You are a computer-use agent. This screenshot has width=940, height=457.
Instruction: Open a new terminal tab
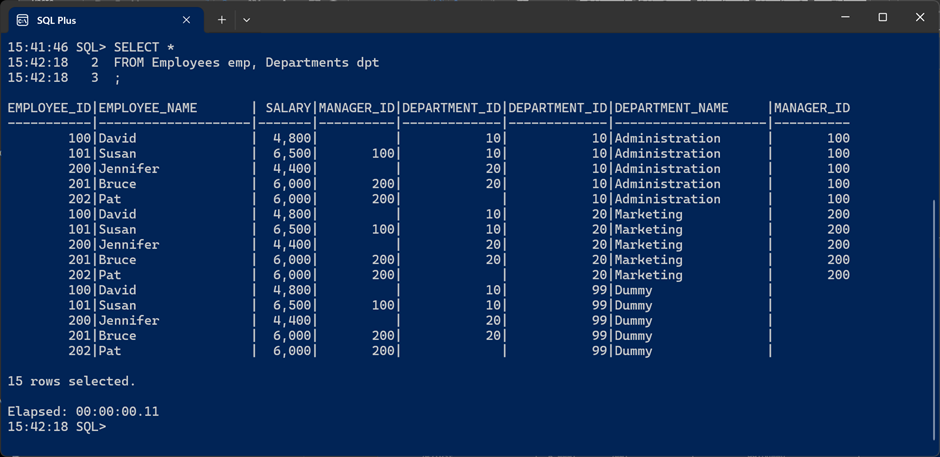pyautogui.click(x=222, y=20)
